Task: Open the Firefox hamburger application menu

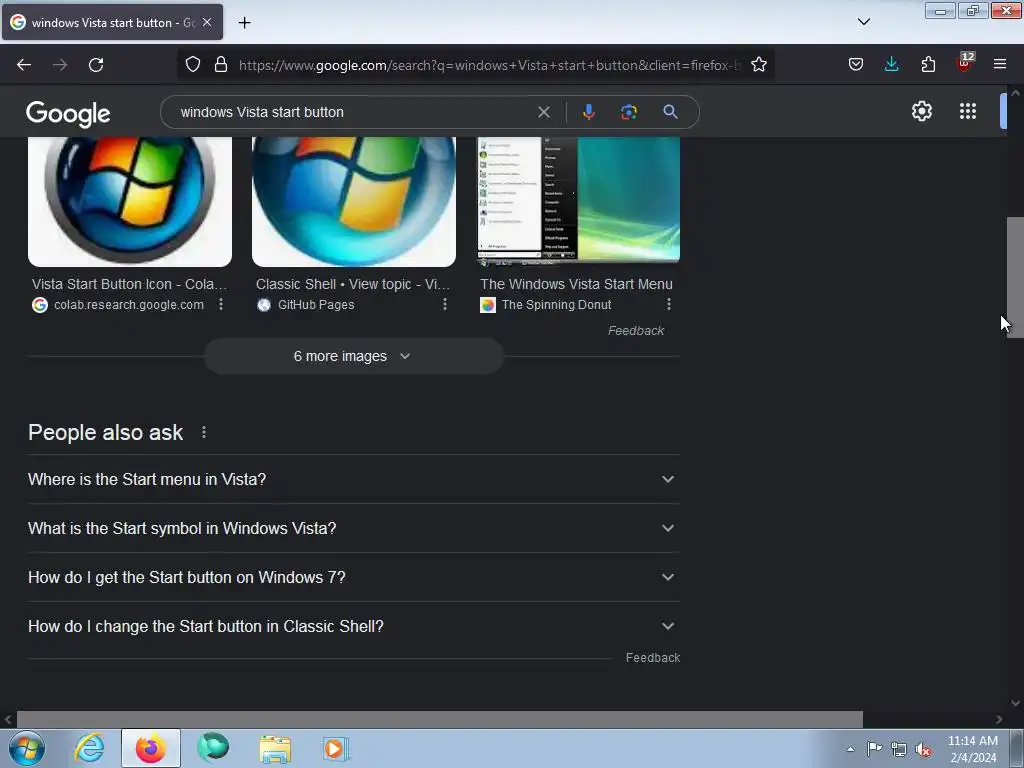Action: 999,65
